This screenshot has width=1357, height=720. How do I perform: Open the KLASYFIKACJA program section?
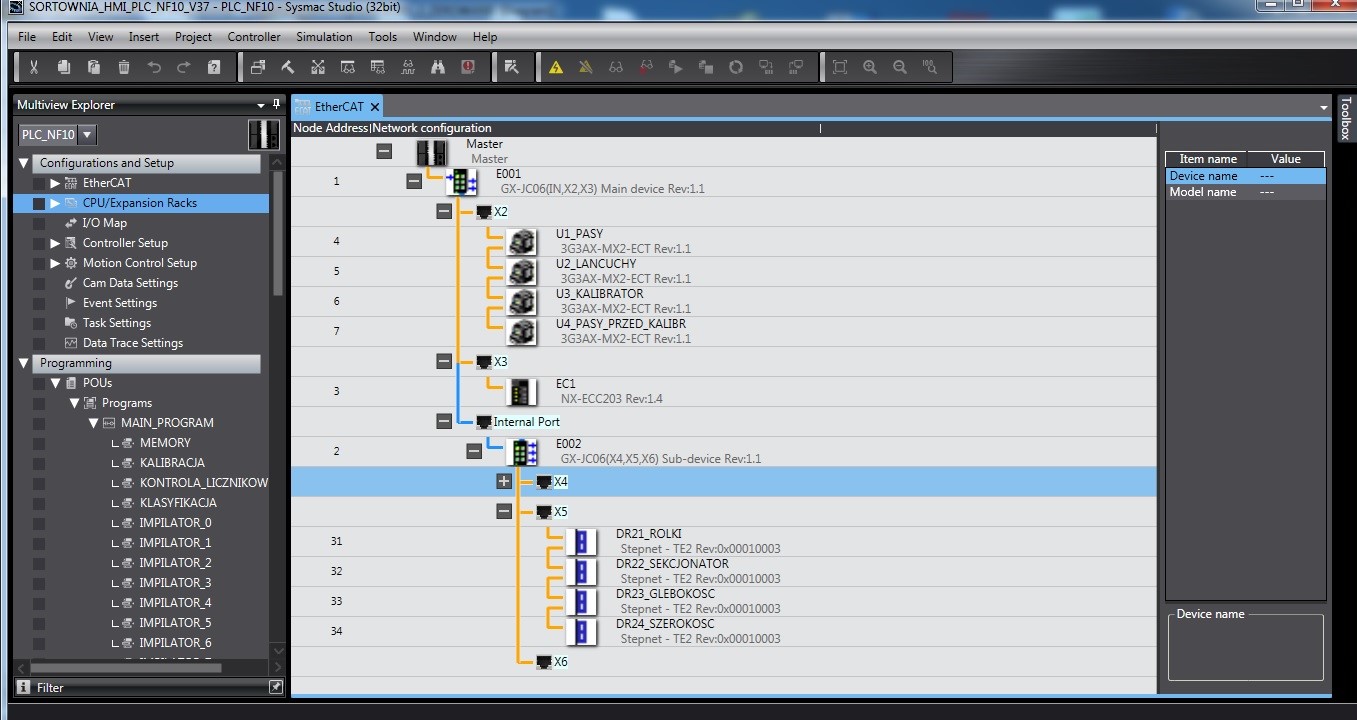pos(178,503)
